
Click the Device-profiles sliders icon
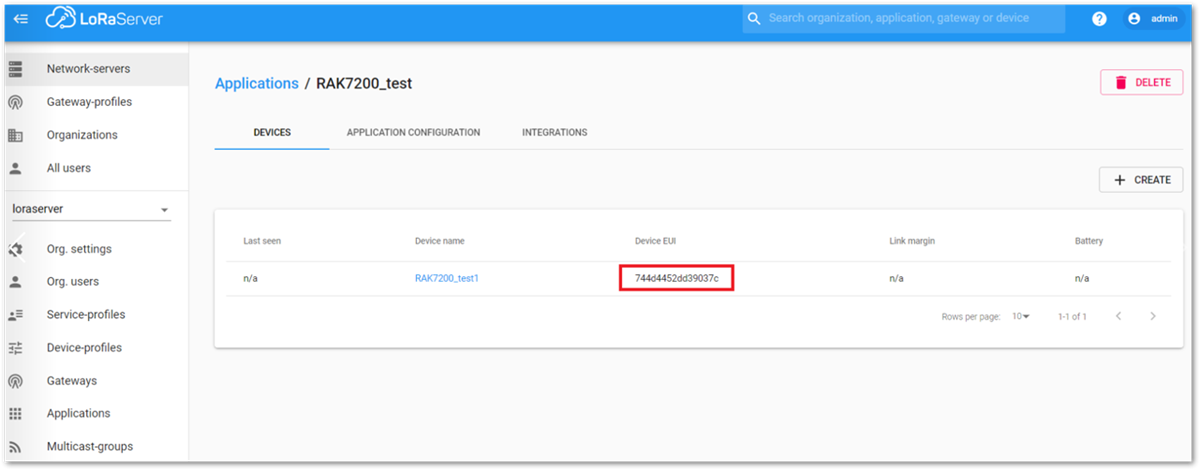15,348
